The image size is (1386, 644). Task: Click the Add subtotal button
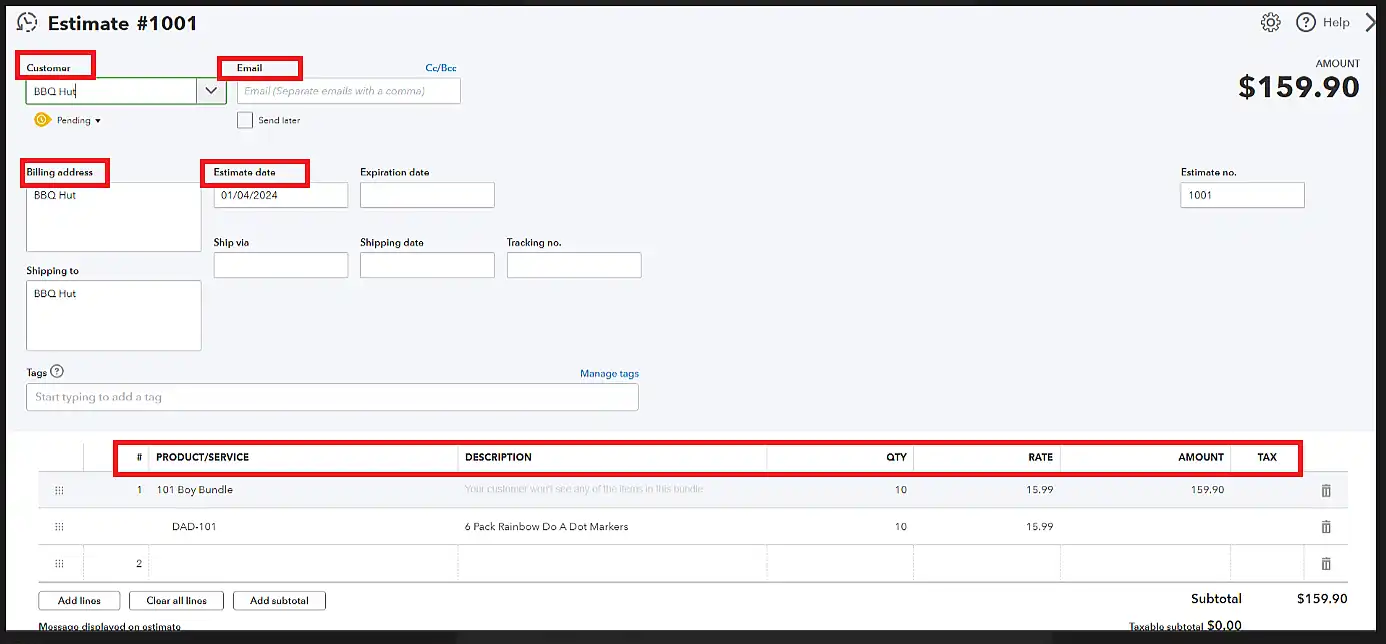tap(279, 601)
